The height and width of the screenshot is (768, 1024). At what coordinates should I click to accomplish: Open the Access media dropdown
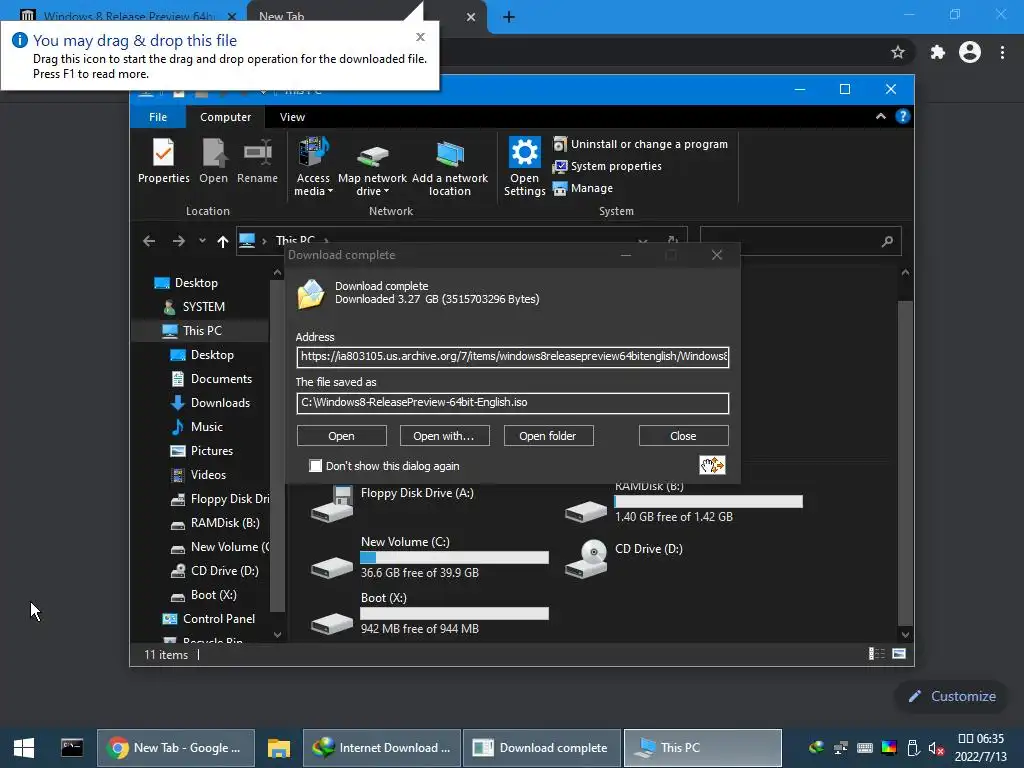point(313,167)
